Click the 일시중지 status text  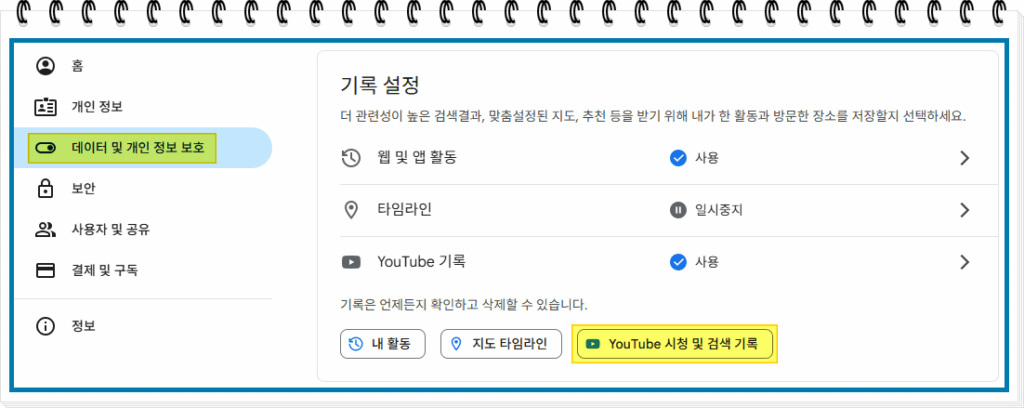coord(719,210)
